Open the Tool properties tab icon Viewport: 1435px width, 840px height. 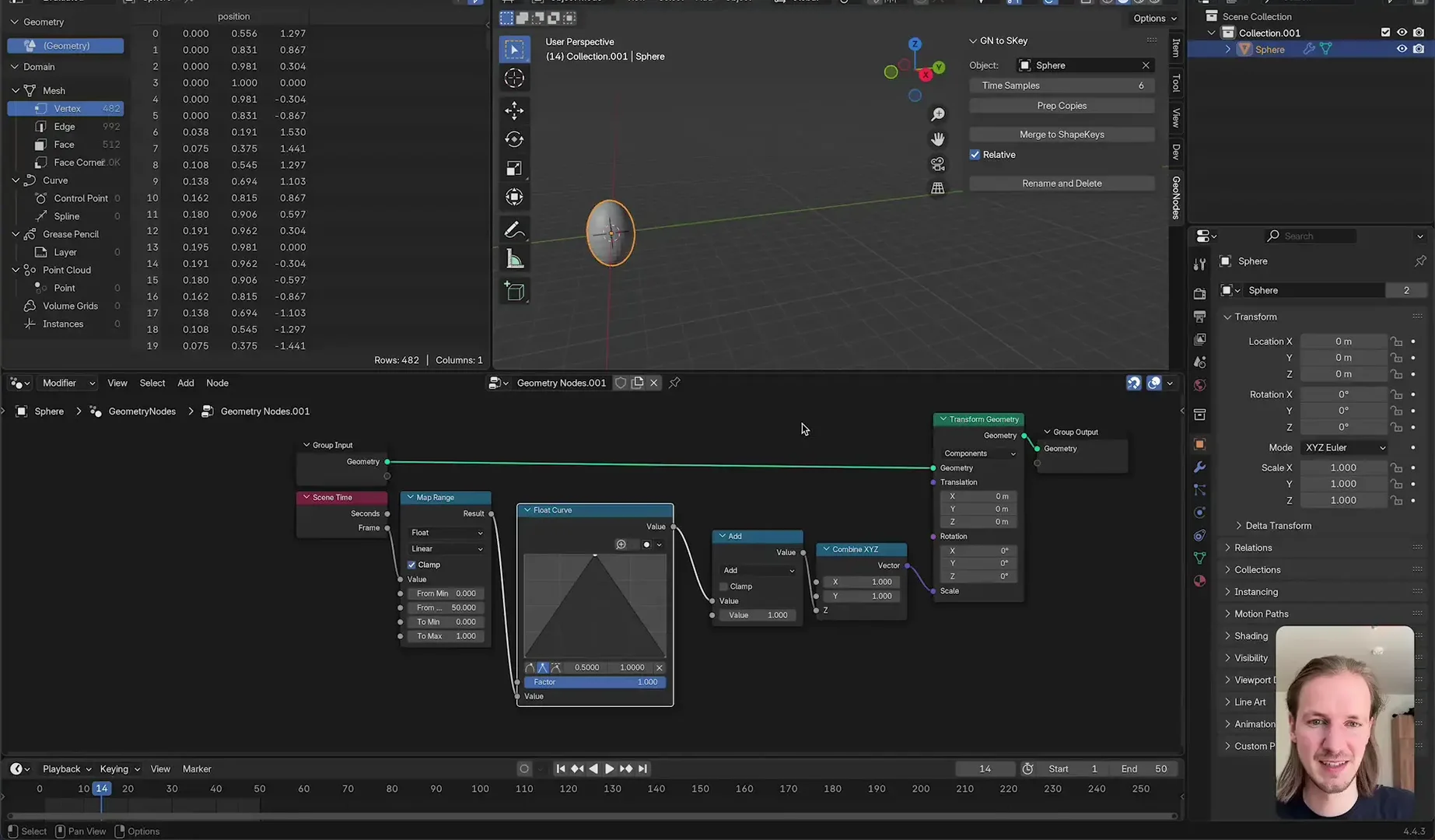click(x=1199, y=264)
